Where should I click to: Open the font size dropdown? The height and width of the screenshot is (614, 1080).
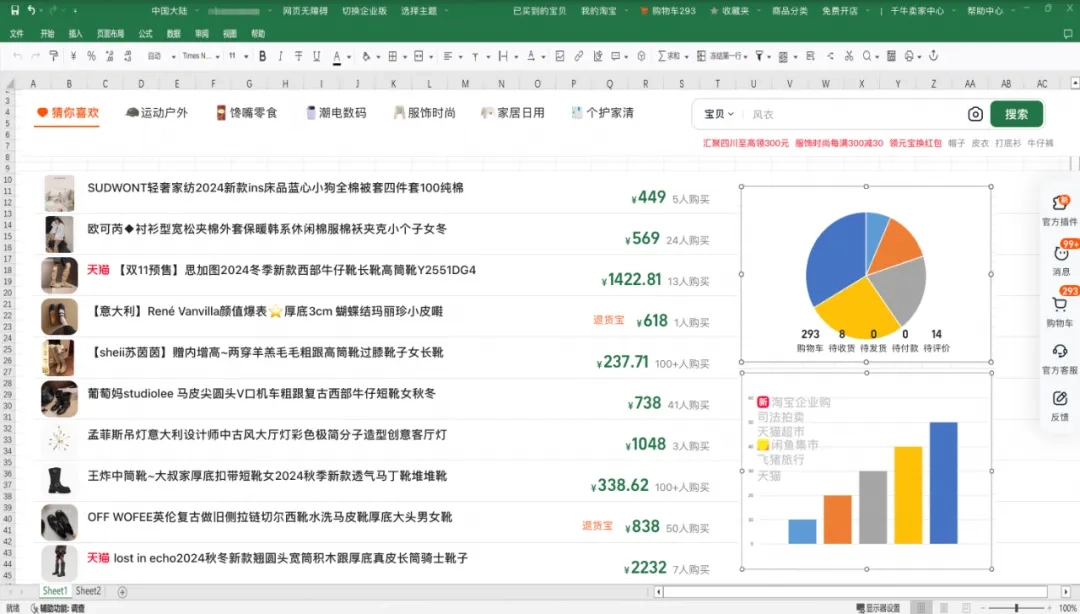click(247, 57)
